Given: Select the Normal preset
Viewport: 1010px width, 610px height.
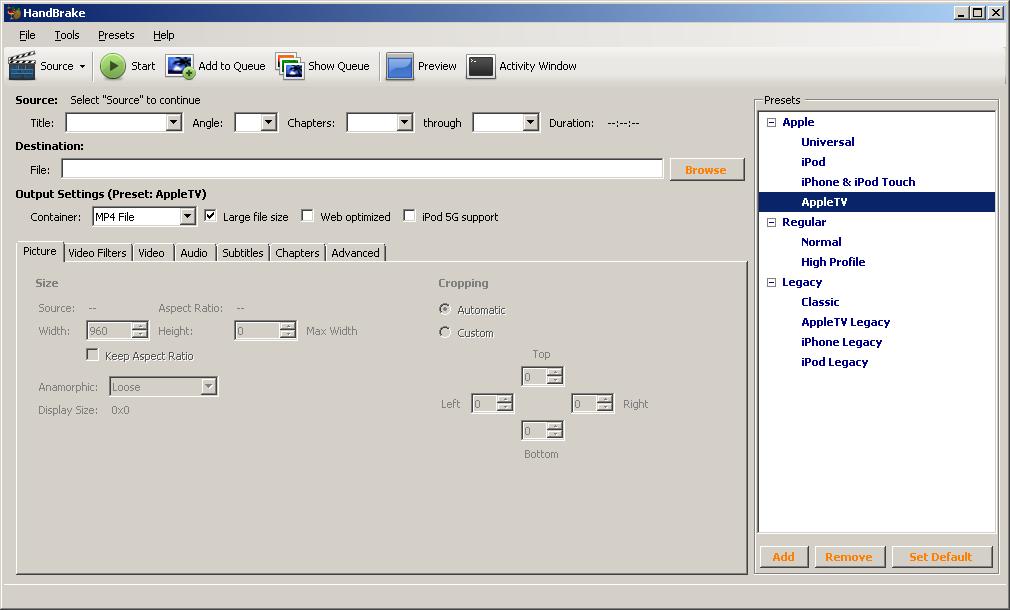Looking at the screenshot, I should [x=821, y=242].
